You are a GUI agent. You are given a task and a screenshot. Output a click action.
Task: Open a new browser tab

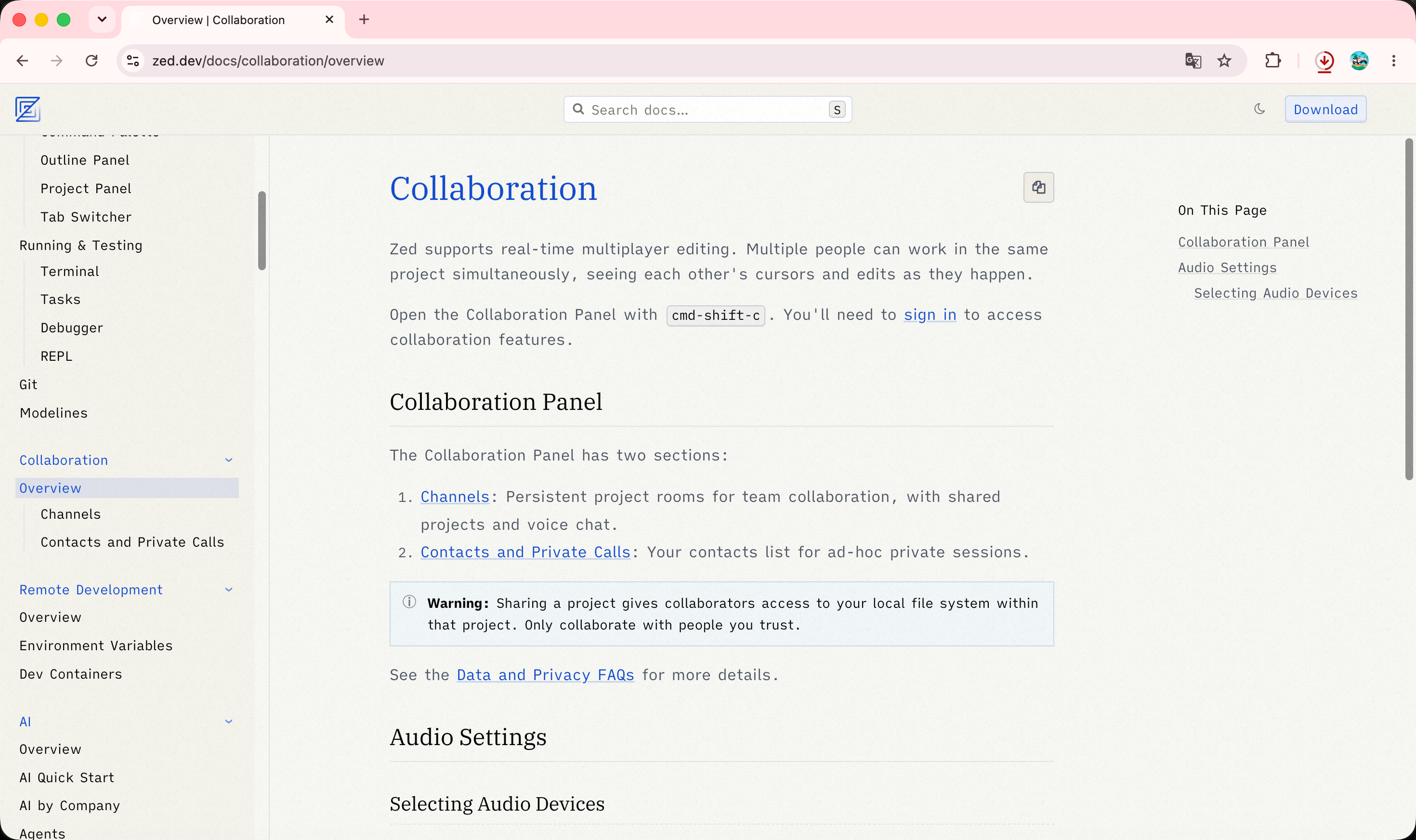pyautogui.click(x=364, y=20)
